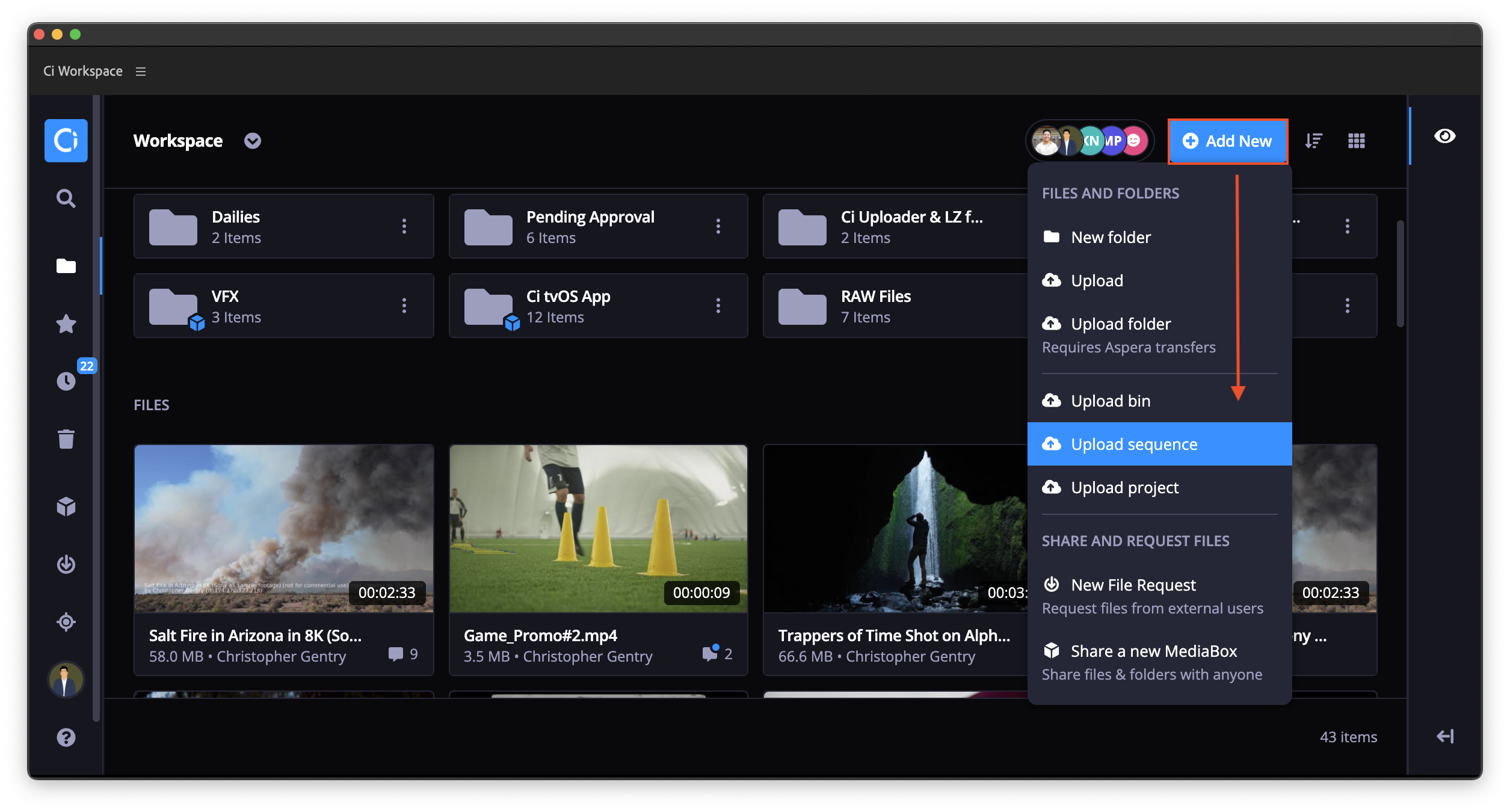The height and width of the screenshot is (812, 1510).
Task: Select Share a new MediaBox option
Action: [x=1153, y=650]
